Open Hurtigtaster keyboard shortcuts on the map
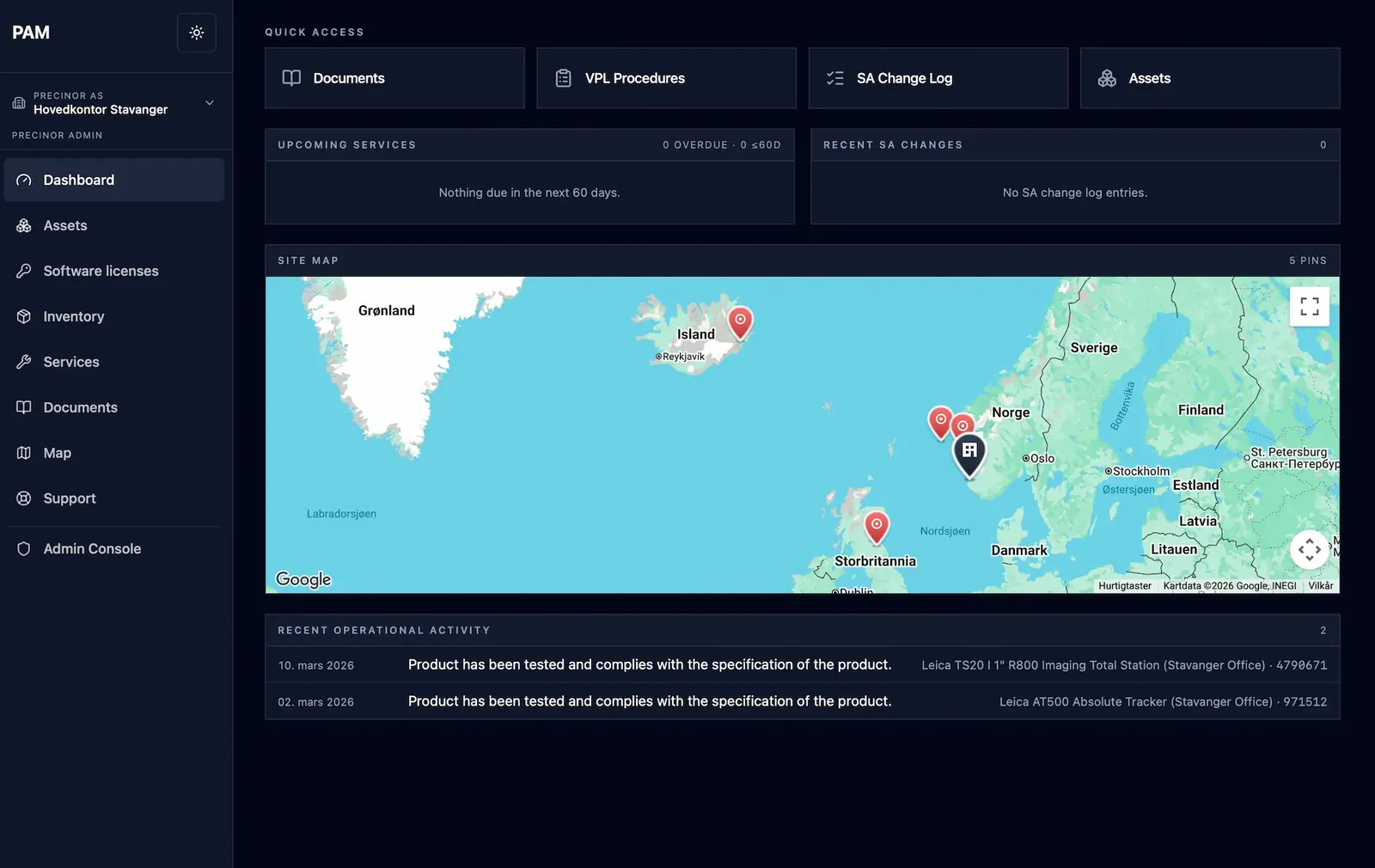 (1125, 586)
